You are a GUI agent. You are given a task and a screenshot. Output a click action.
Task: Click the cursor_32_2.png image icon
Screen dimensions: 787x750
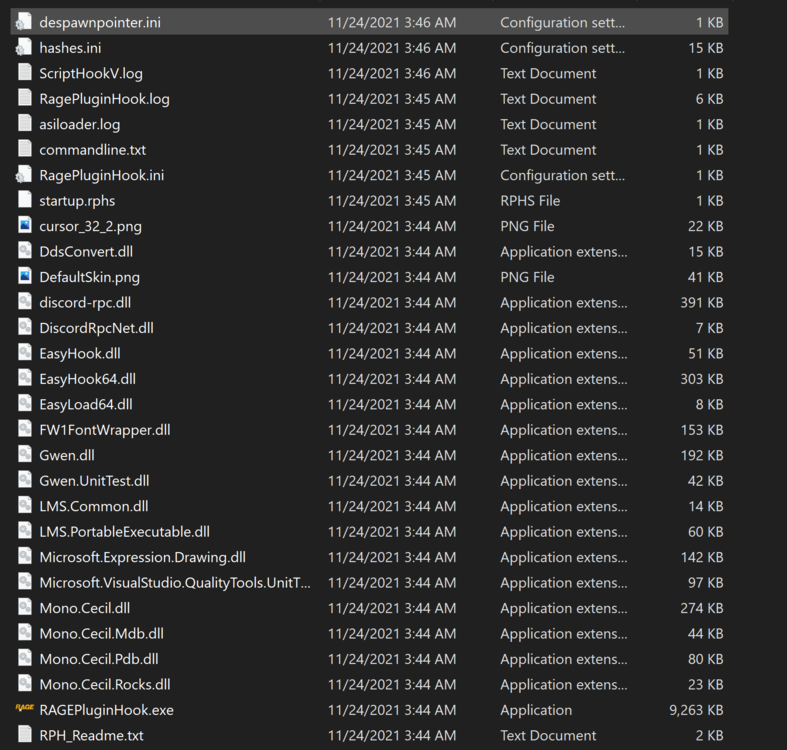(x=25, y=226)
